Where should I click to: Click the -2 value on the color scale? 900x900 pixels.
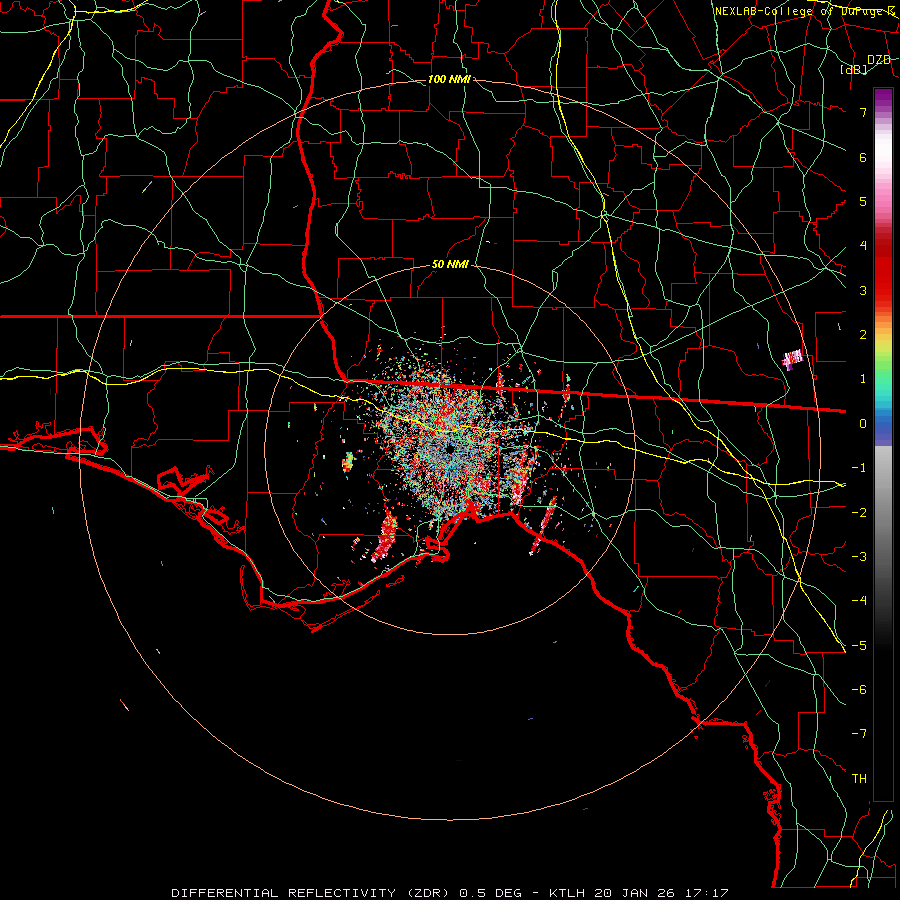859,512
